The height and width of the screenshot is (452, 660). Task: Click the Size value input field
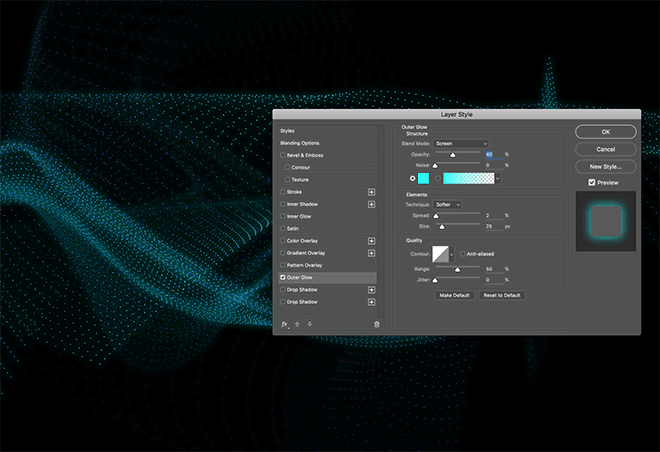tap(492, 227)
